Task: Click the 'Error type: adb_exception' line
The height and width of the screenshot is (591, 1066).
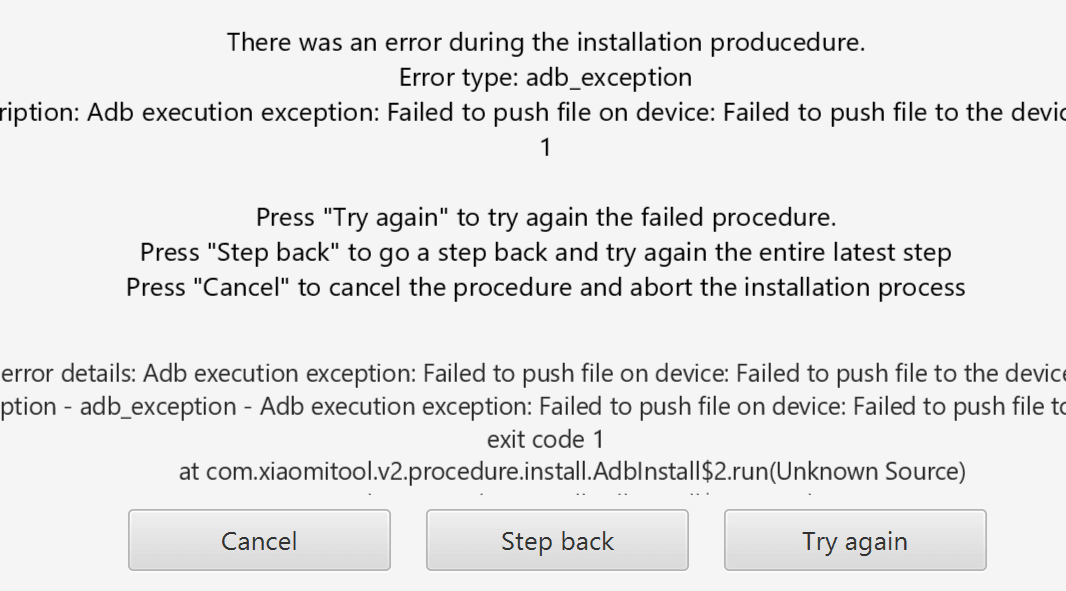Action: pos(545,78)
